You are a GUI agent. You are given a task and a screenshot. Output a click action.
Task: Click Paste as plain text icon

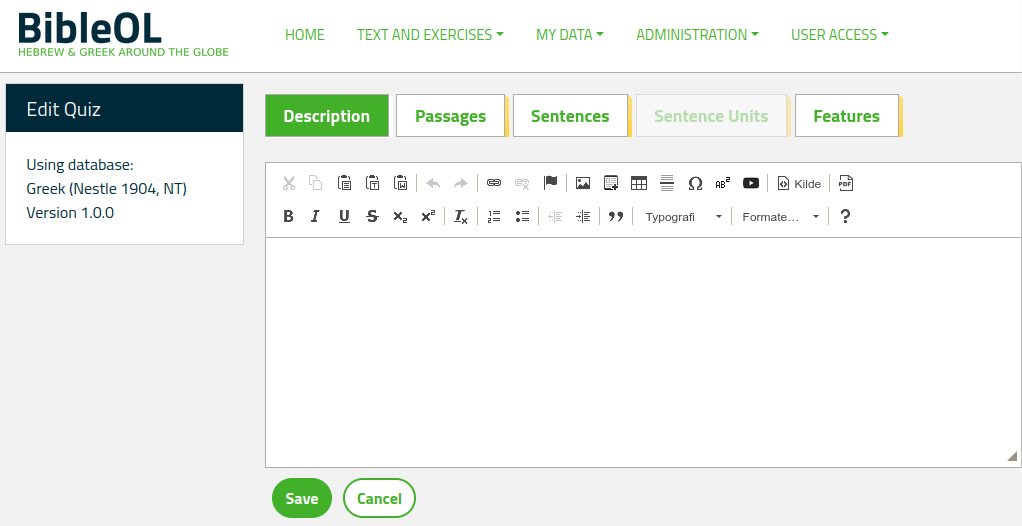pyautogui.click(x=372, y=183)
